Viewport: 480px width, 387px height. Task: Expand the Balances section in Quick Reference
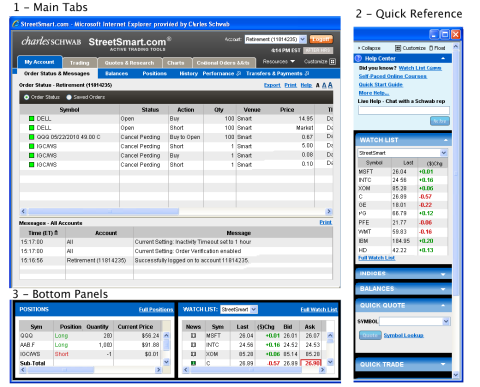click(x=443, y=289)
